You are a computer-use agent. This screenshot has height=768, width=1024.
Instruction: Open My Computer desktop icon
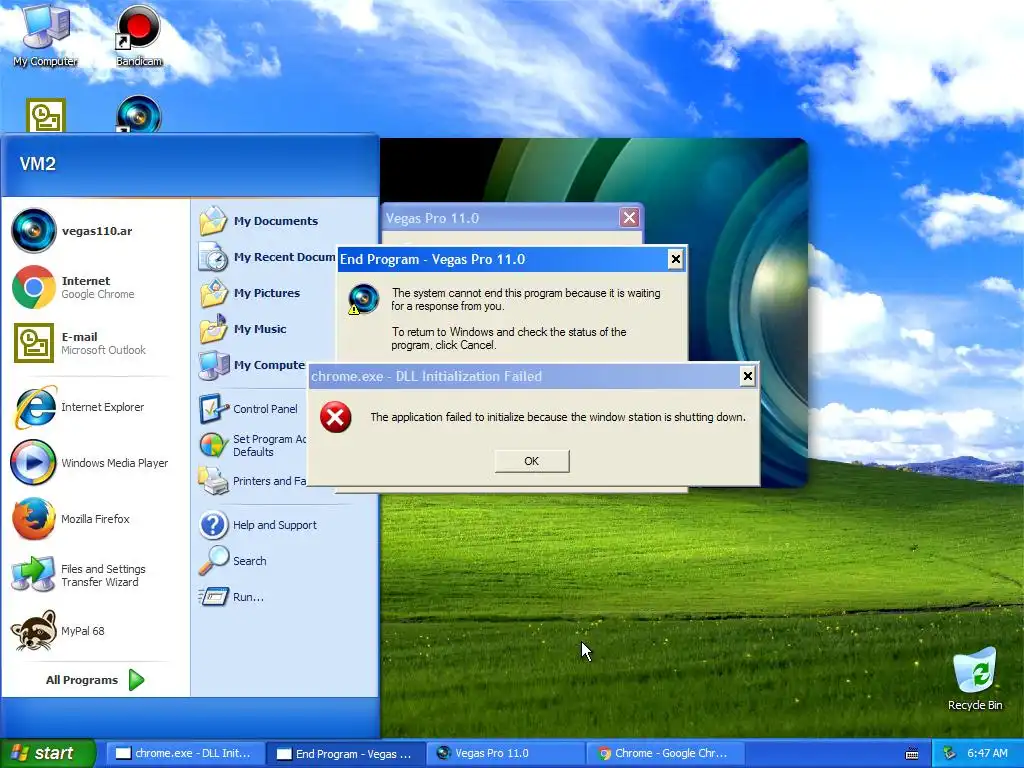pos(45,34)
